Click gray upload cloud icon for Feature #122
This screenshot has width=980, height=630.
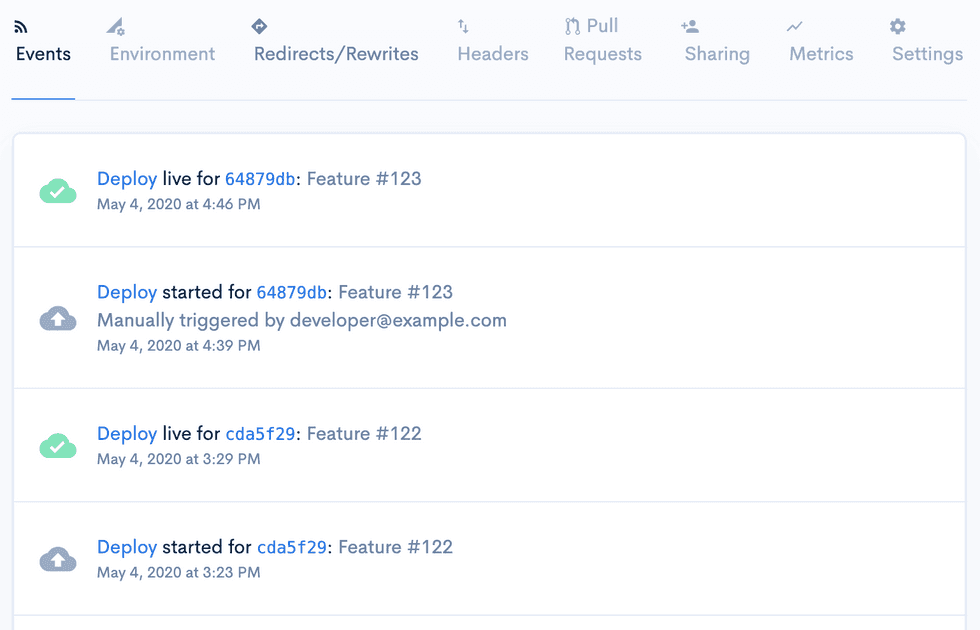[x=58, y=560]
